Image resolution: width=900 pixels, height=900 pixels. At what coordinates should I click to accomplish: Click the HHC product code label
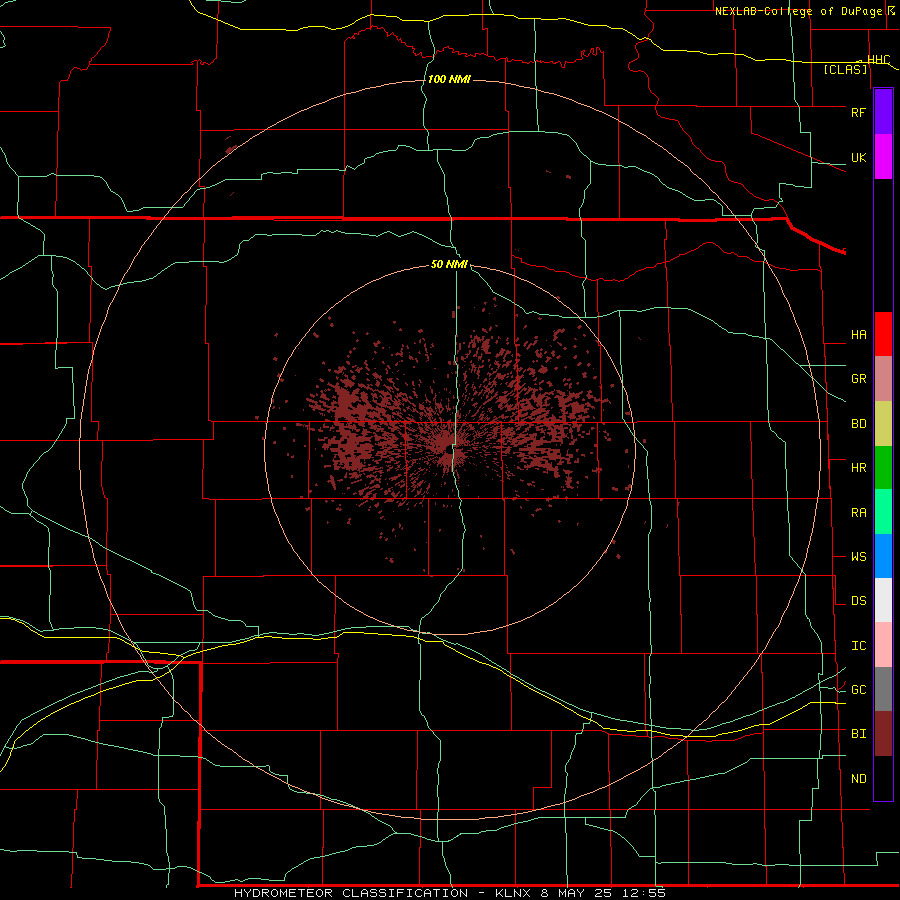coord(878,60)
